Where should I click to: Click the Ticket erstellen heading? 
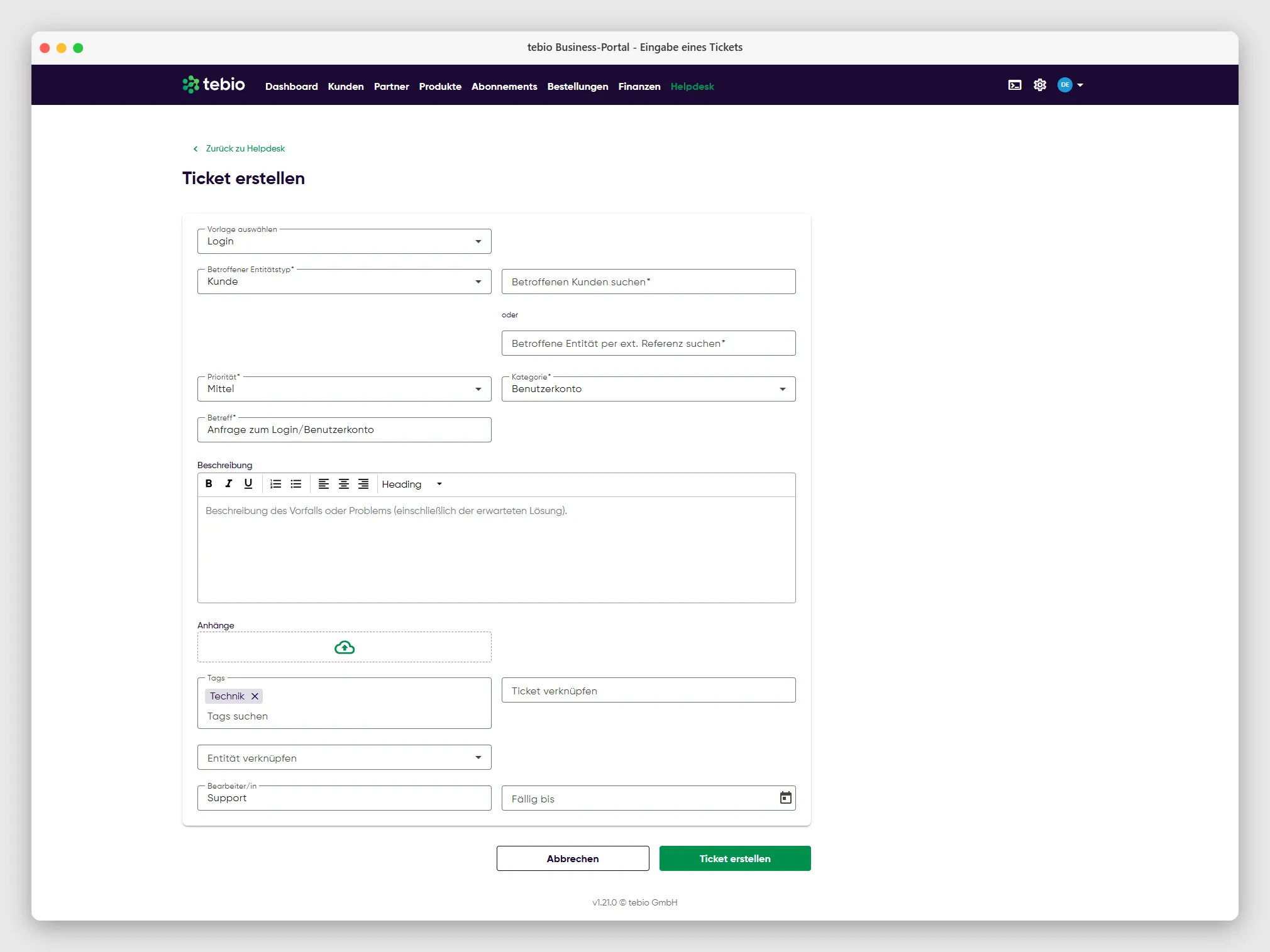243,178
